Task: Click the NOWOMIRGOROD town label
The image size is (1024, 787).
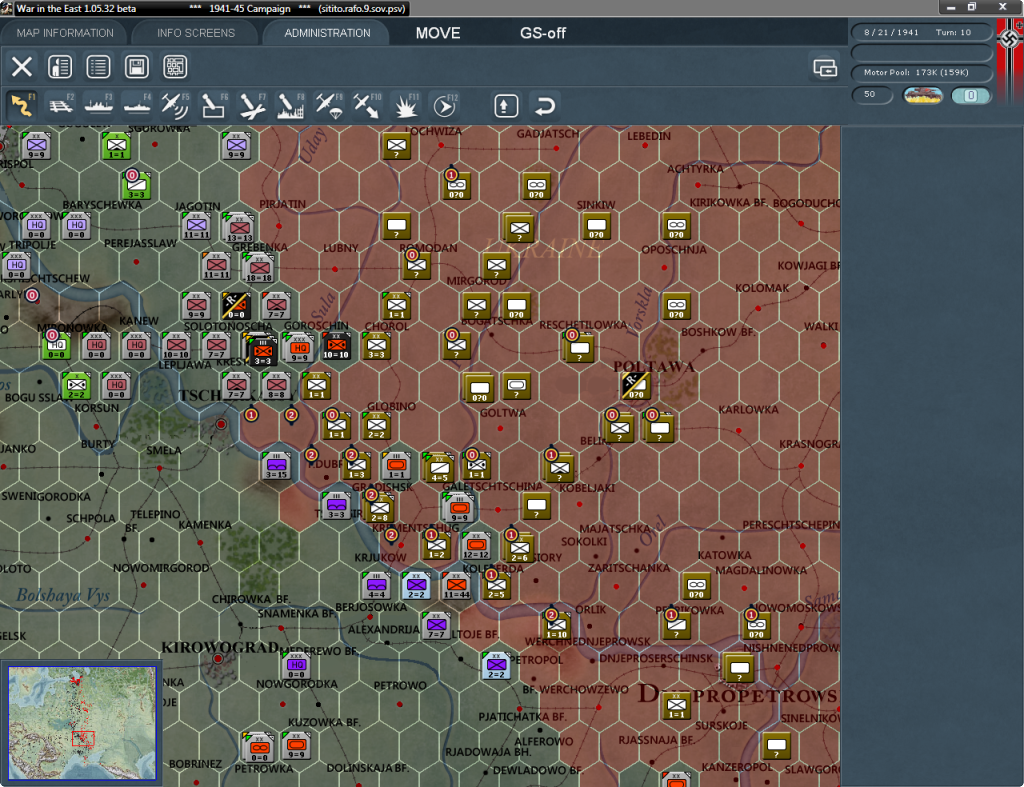Action: [x=161, y=568]
